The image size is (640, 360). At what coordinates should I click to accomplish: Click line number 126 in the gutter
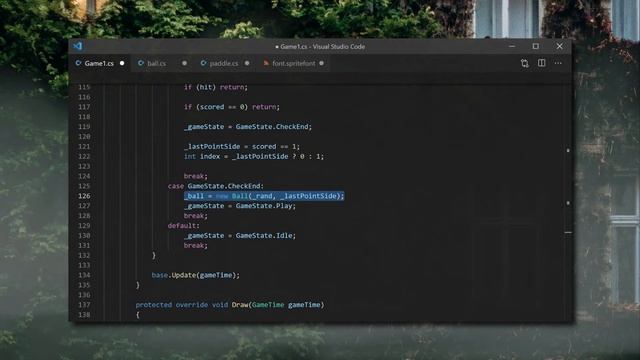pyautogui.click(x=84, y=196)
